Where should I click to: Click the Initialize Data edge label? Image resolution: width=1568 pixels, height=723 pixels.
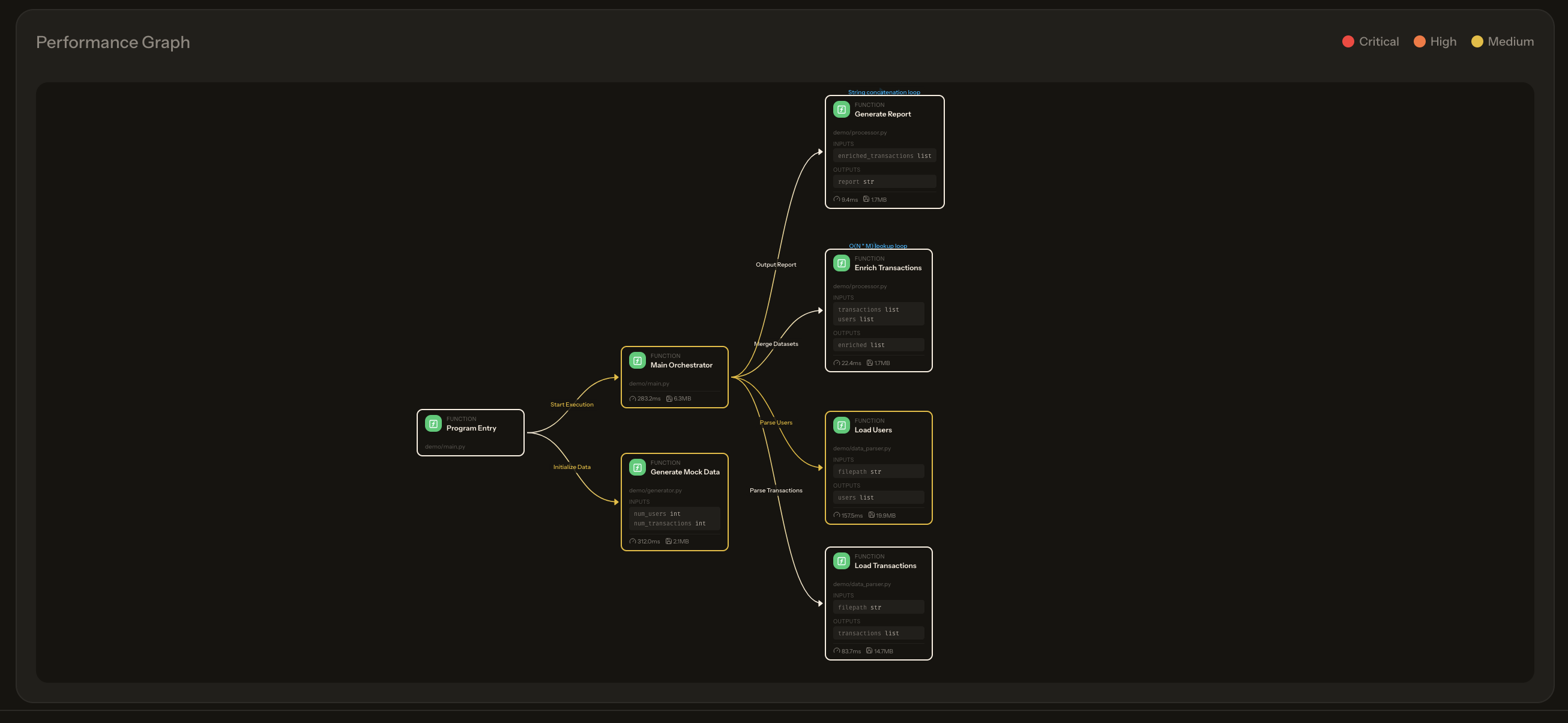click(x=571, y=467)
